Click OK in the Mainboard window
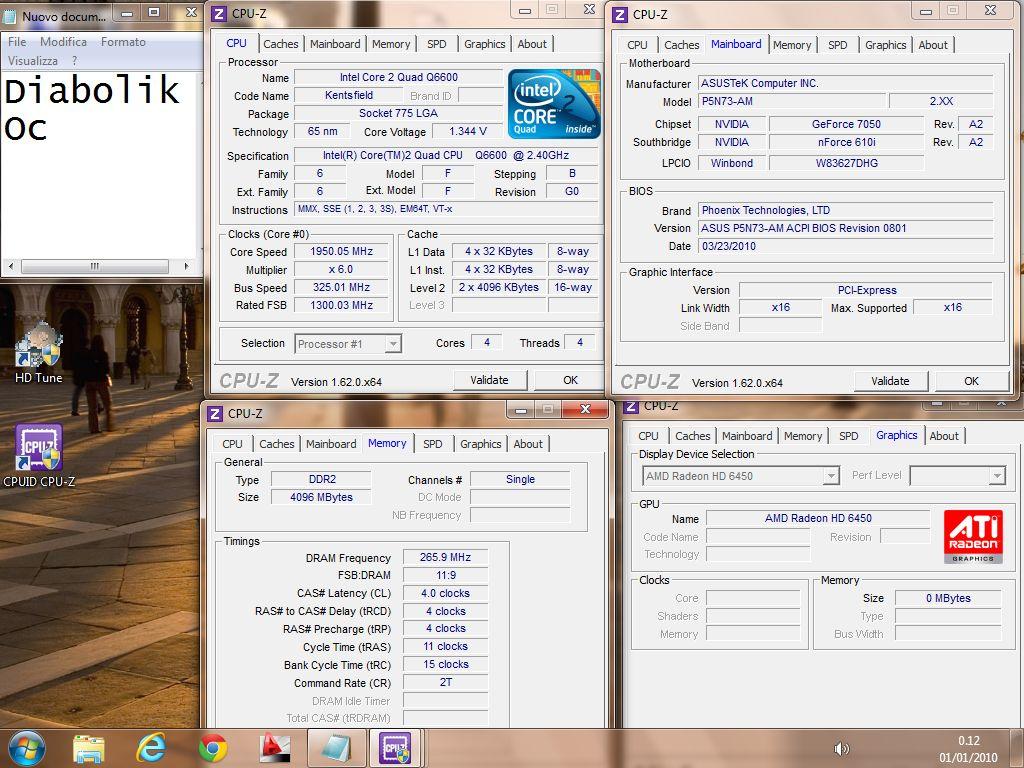 pyautogui.click(x=972, y=381)
